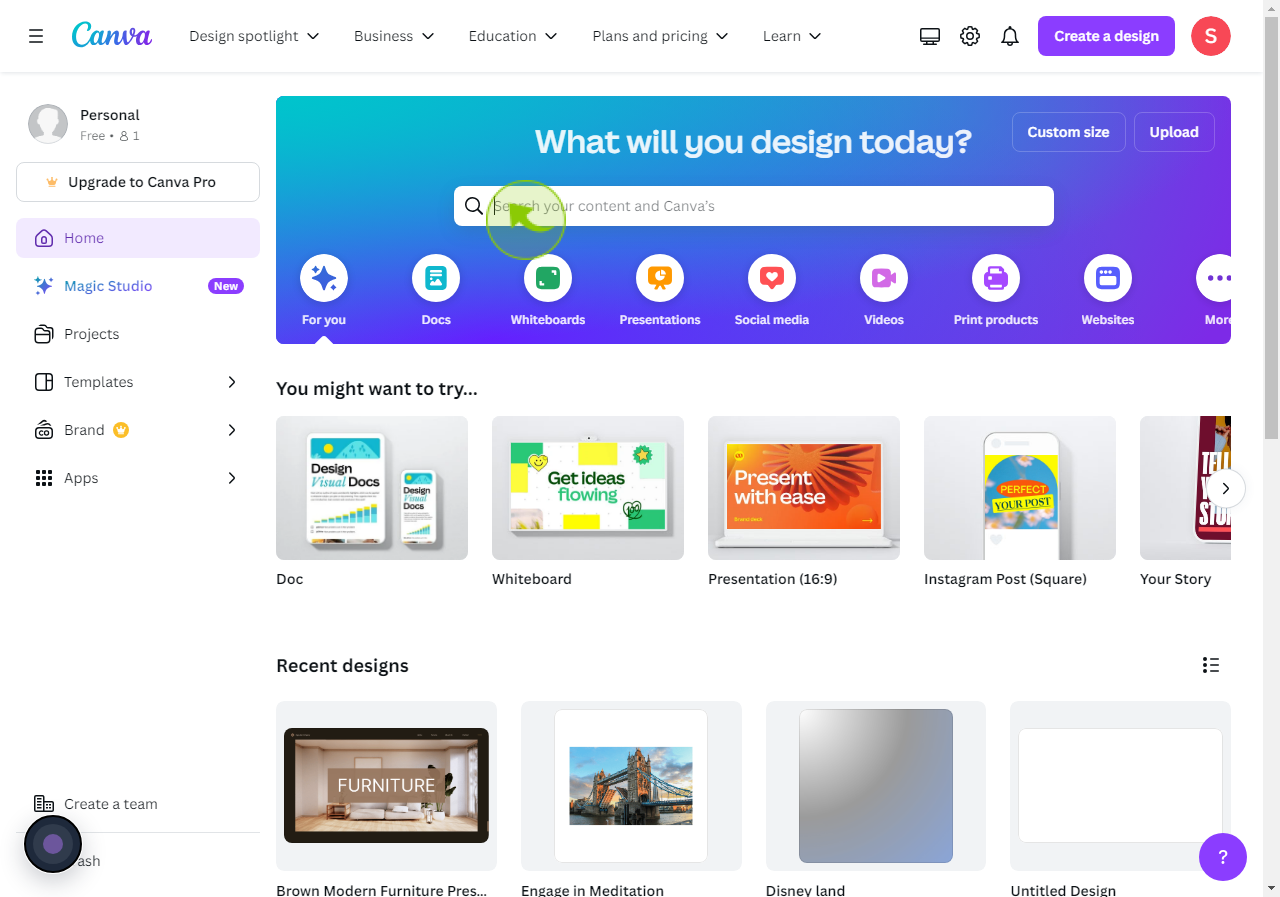Click Upgrade to Canva Pro

138,182
